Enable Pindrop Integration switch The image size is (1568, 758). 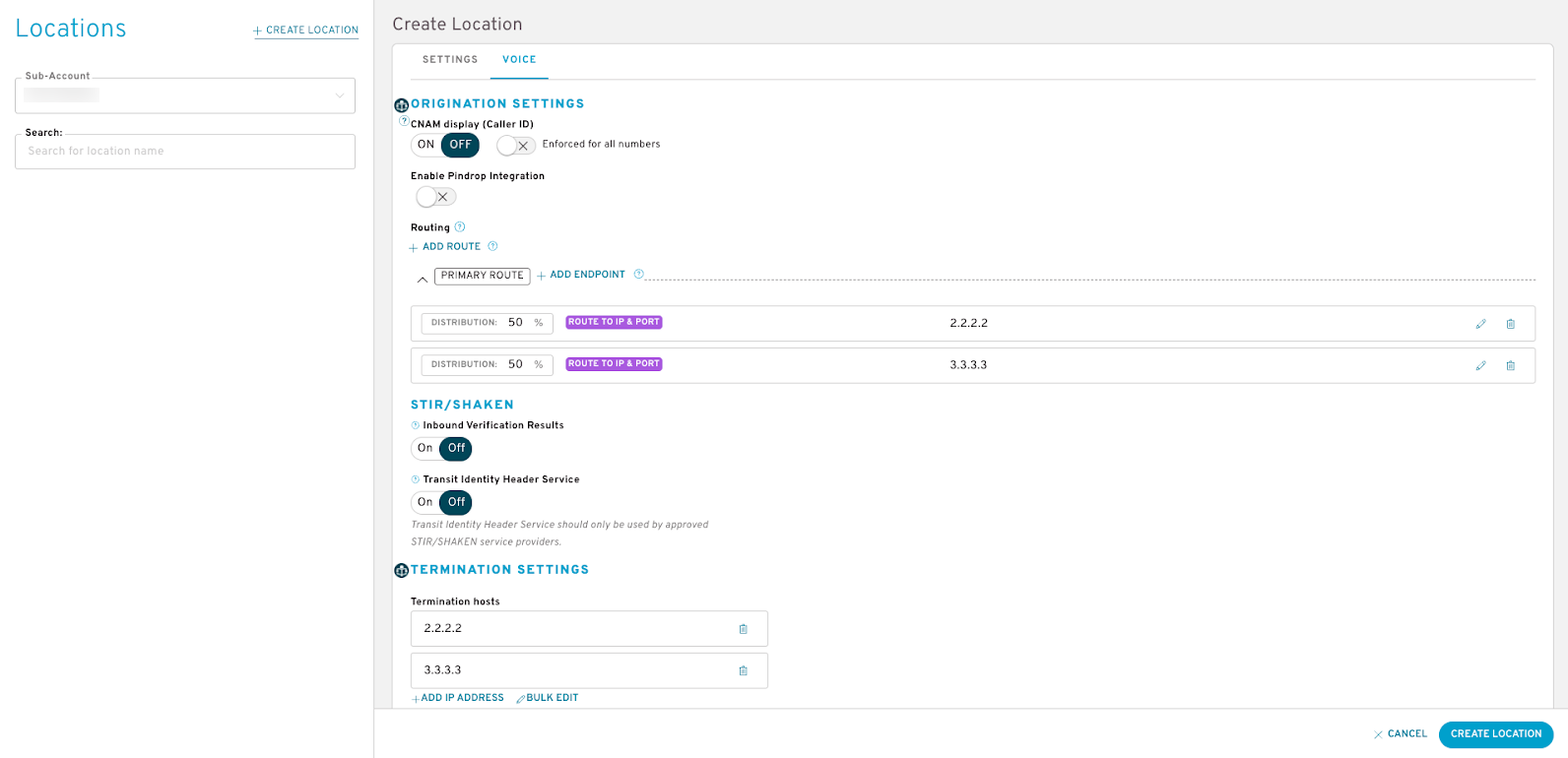(x=436, y=197)
